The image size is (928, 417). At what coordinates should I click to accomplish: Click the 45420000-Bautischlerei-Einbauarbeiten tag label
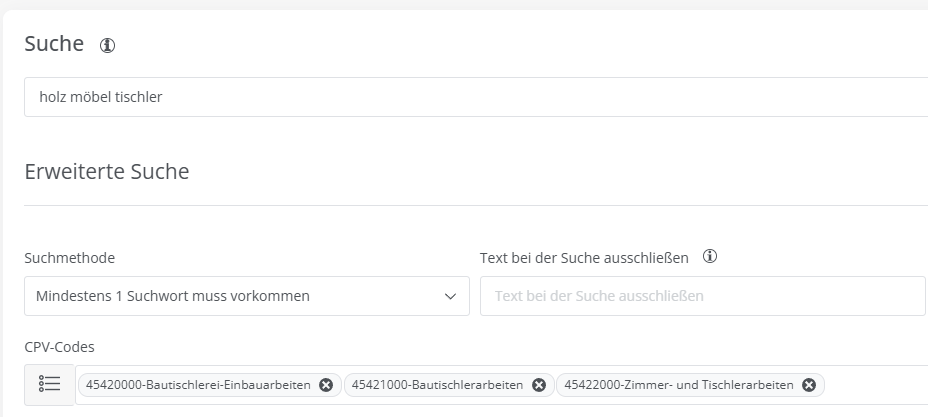point(198,385)
